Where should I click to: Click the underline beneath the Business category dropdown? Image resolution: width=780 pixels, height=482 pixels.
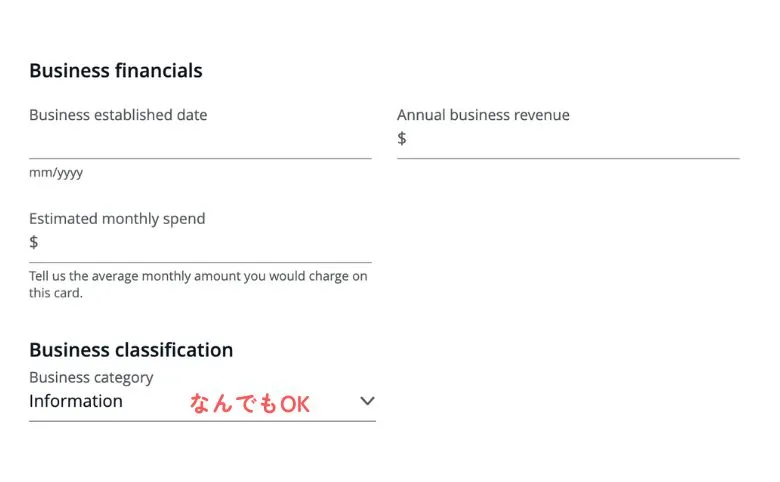[202, 421]
